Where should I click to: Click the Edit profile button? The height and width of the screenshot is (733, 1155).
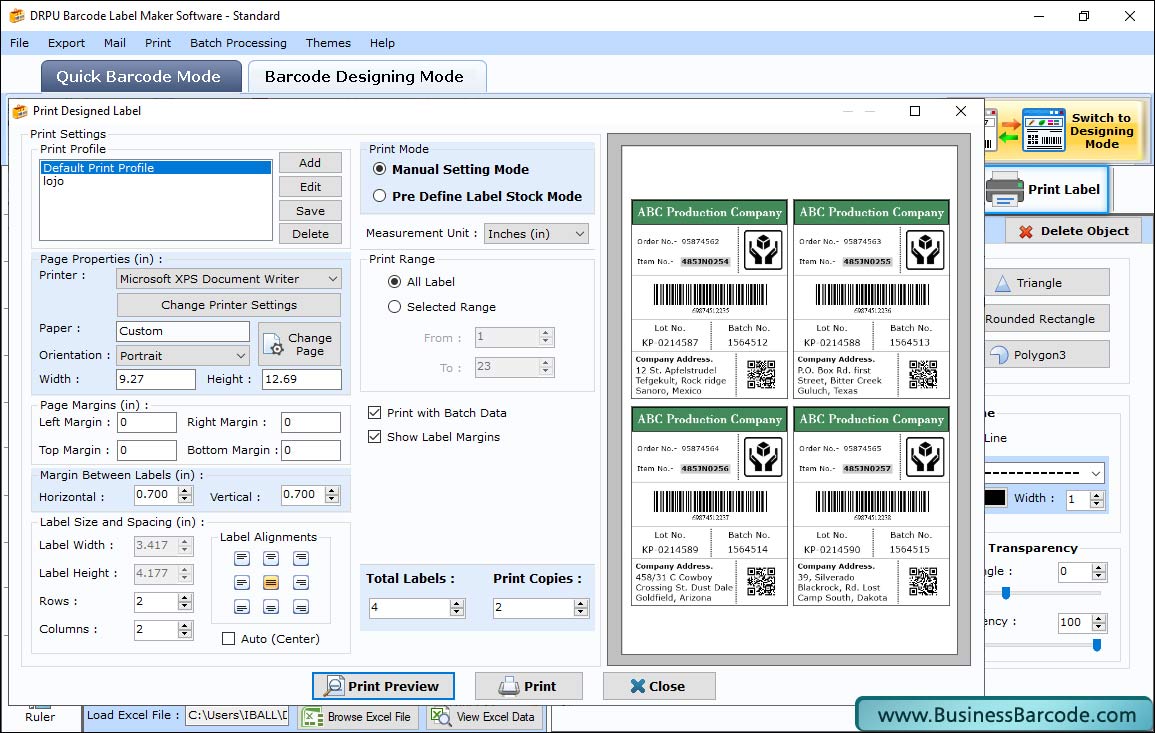(310, 186)
